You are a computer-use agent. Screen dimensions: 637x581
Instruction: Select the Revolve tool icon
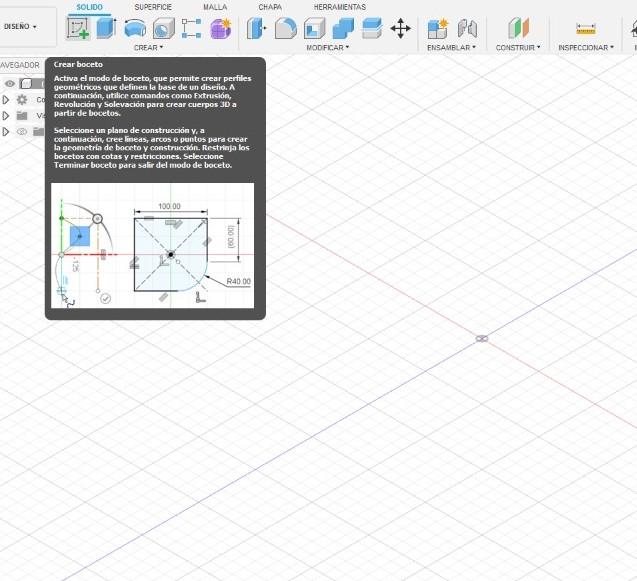(135, 28)
